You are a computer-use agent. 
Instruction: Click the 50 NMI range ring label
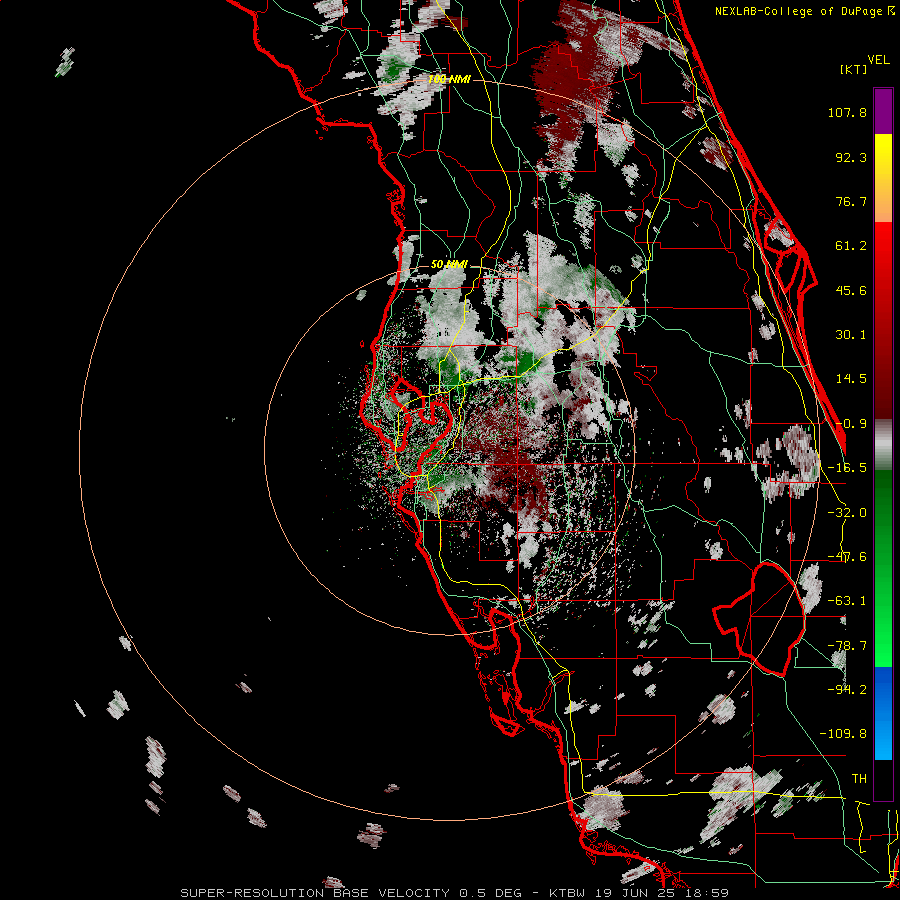coord(449,265)
